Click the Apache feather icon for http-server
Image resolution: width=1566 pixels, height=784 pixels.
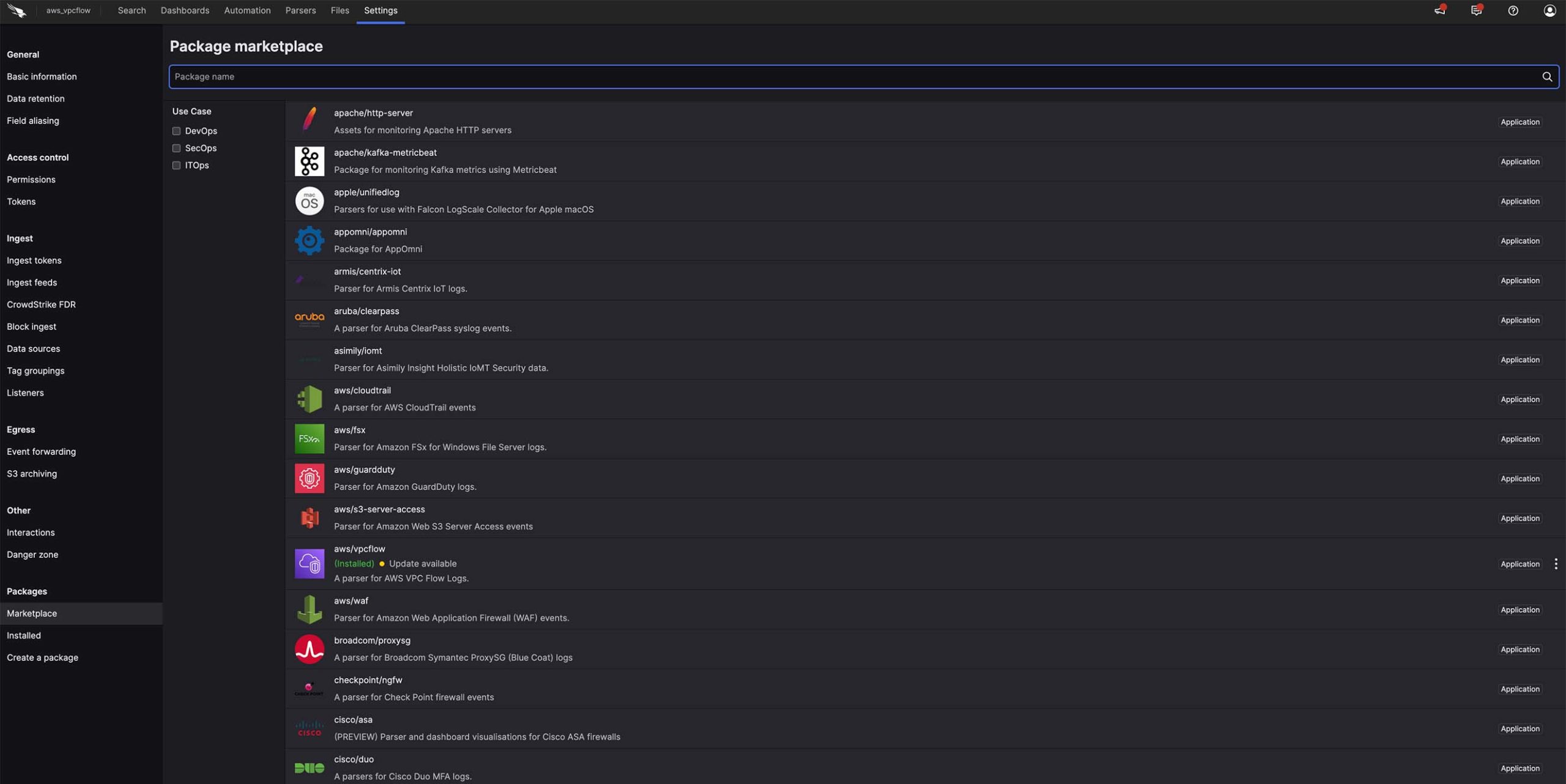point(310,121)
